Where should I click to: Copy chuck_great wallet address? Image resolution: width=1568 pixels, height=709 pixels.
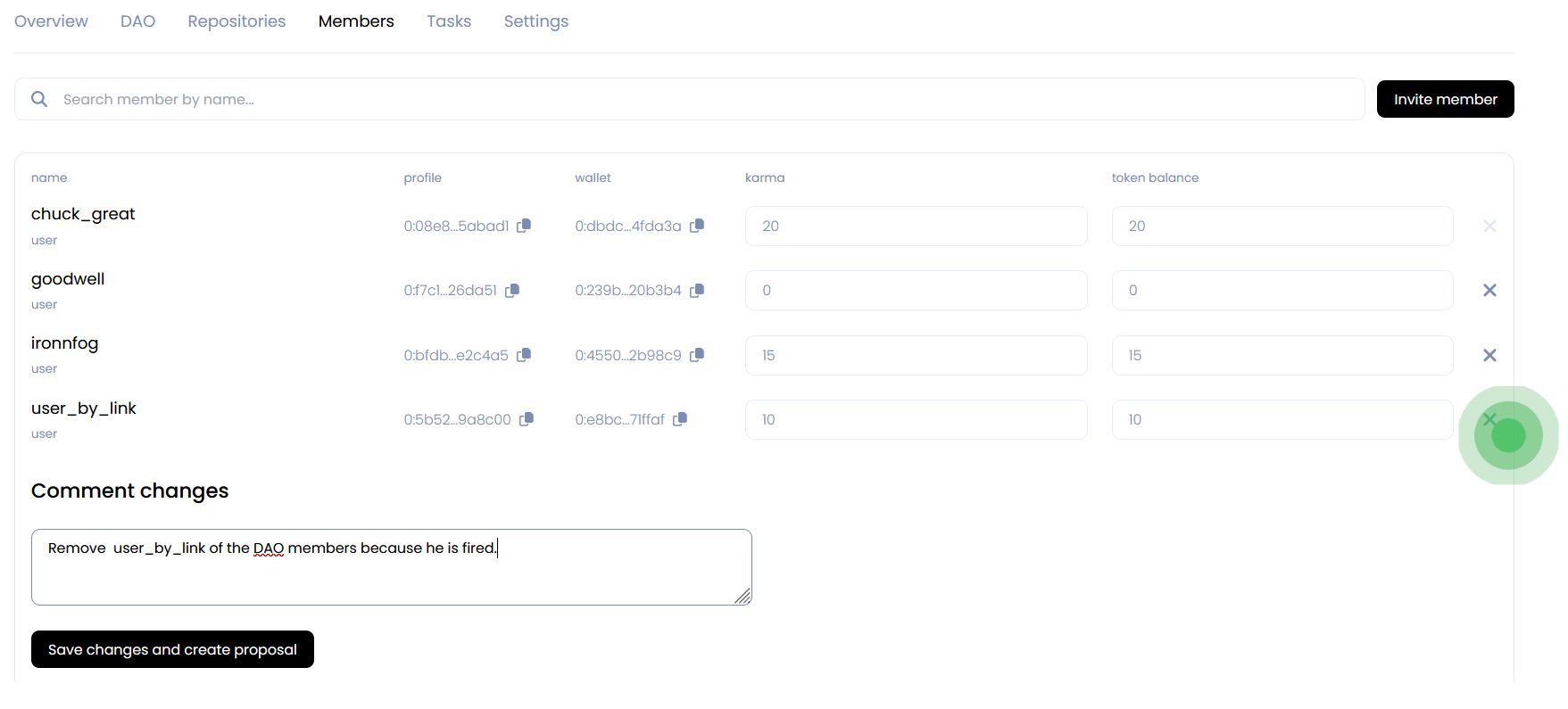tap(697, 226)
